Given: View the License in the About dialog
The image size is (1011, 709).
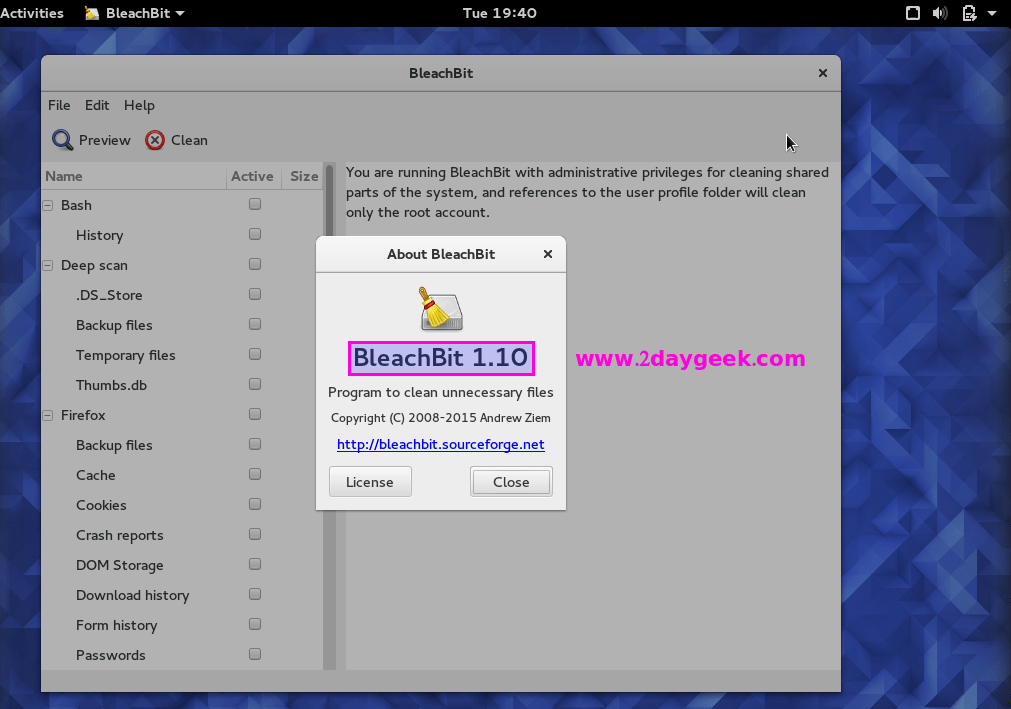Looking at the screenshot, I should coord(370,481).
